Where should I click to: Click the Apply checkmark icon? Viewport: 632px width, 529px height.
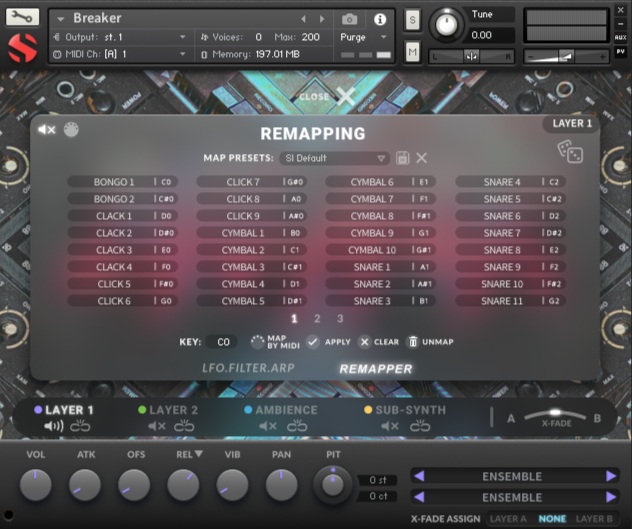(312, 342)
